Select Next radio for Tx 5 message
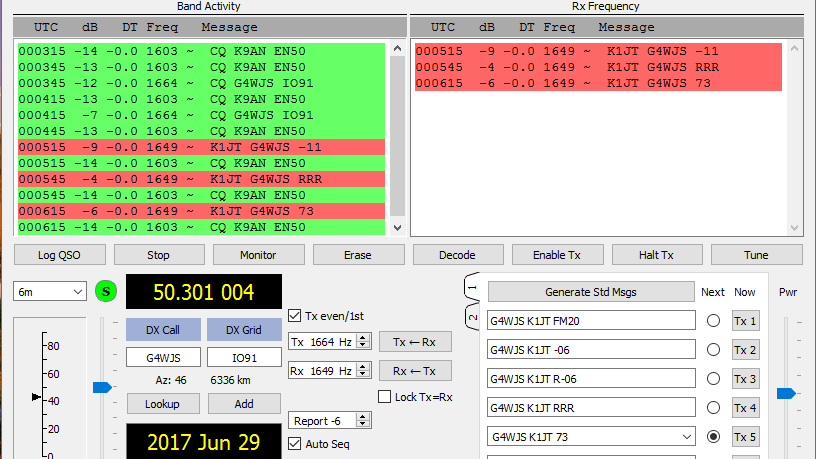This screenshot has width=816, height=459. (x=713, y=437)
